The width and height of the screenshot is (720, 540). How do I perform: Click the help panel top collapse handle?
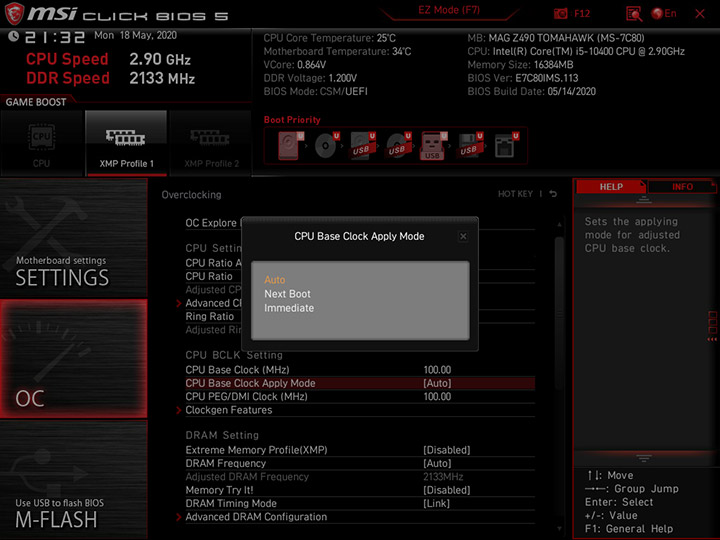(644, 199)
